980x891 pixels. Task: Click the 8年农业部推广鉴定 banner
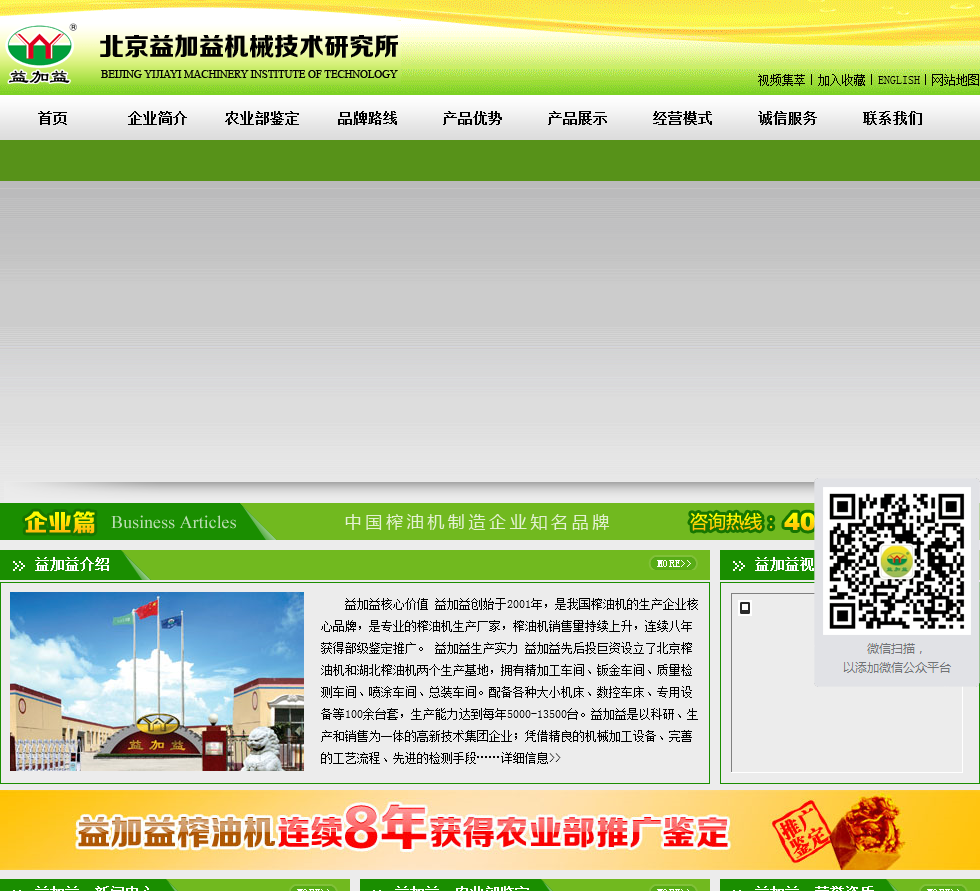(x=490, y=830)
